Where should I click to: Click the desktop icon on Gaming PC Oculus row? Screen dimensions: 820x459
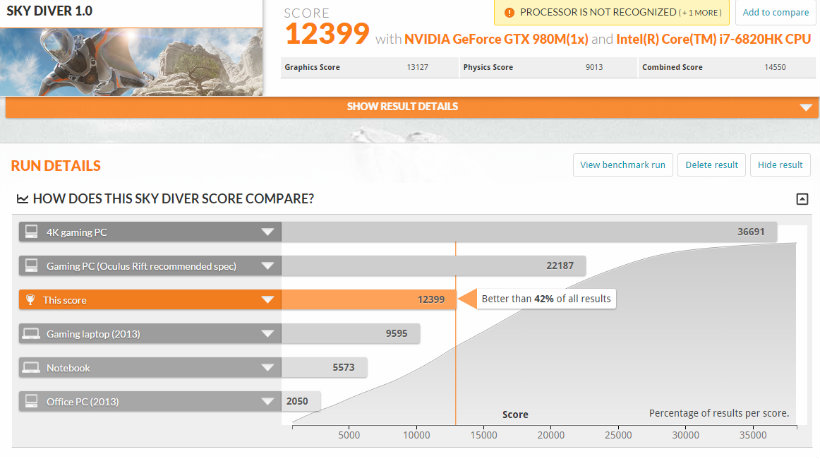(x=31, y=266)
